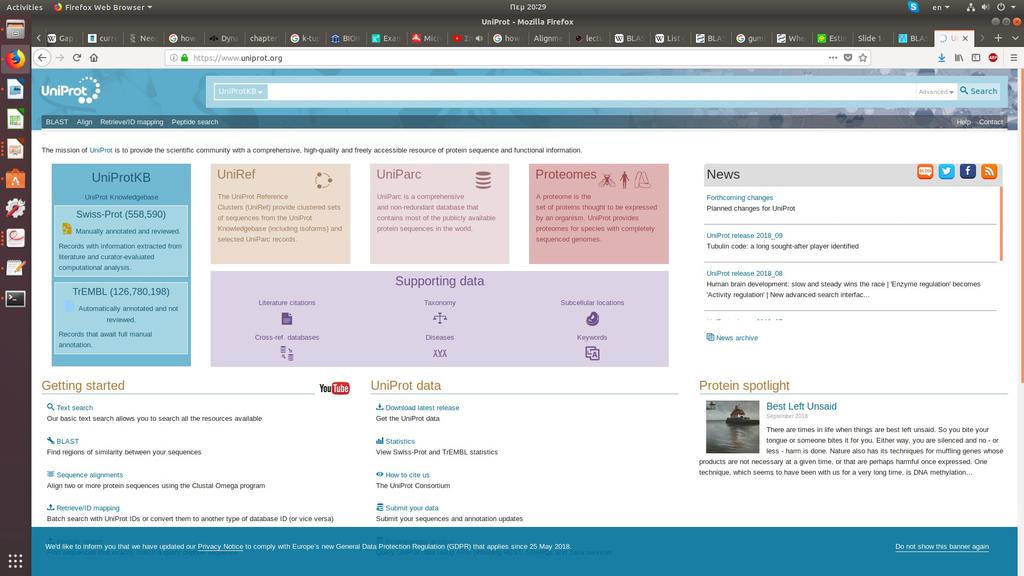Screen dimensions: 1024x576
Task: Open the RSS feed icon
Action: (989, 172)
